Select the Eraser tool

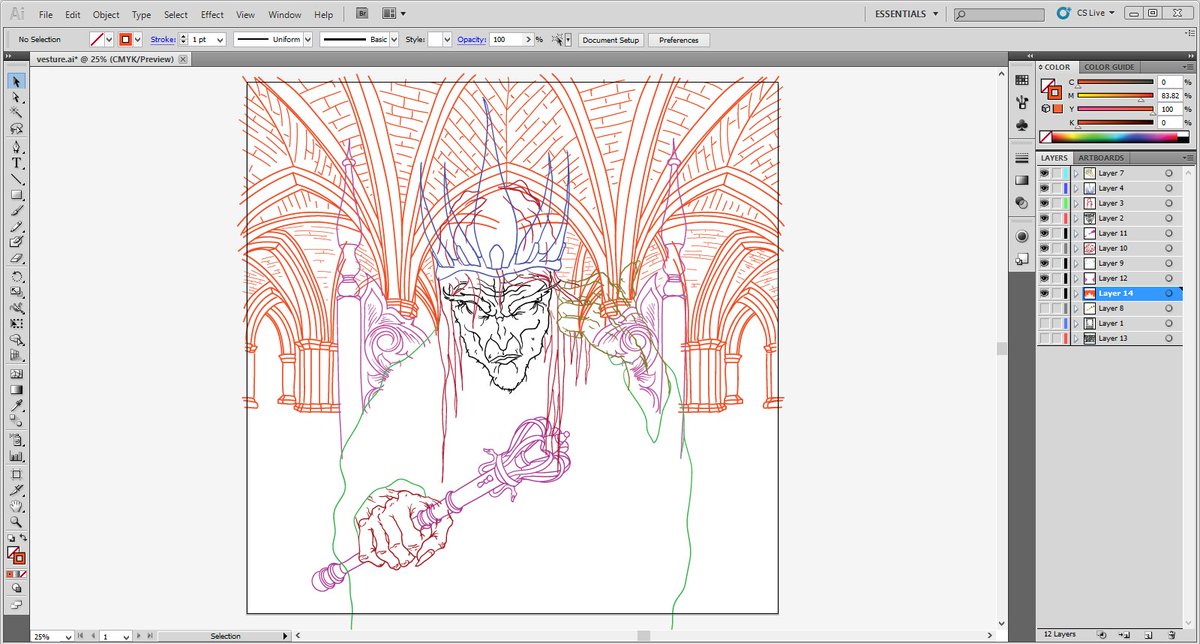(x=17, y=258)
